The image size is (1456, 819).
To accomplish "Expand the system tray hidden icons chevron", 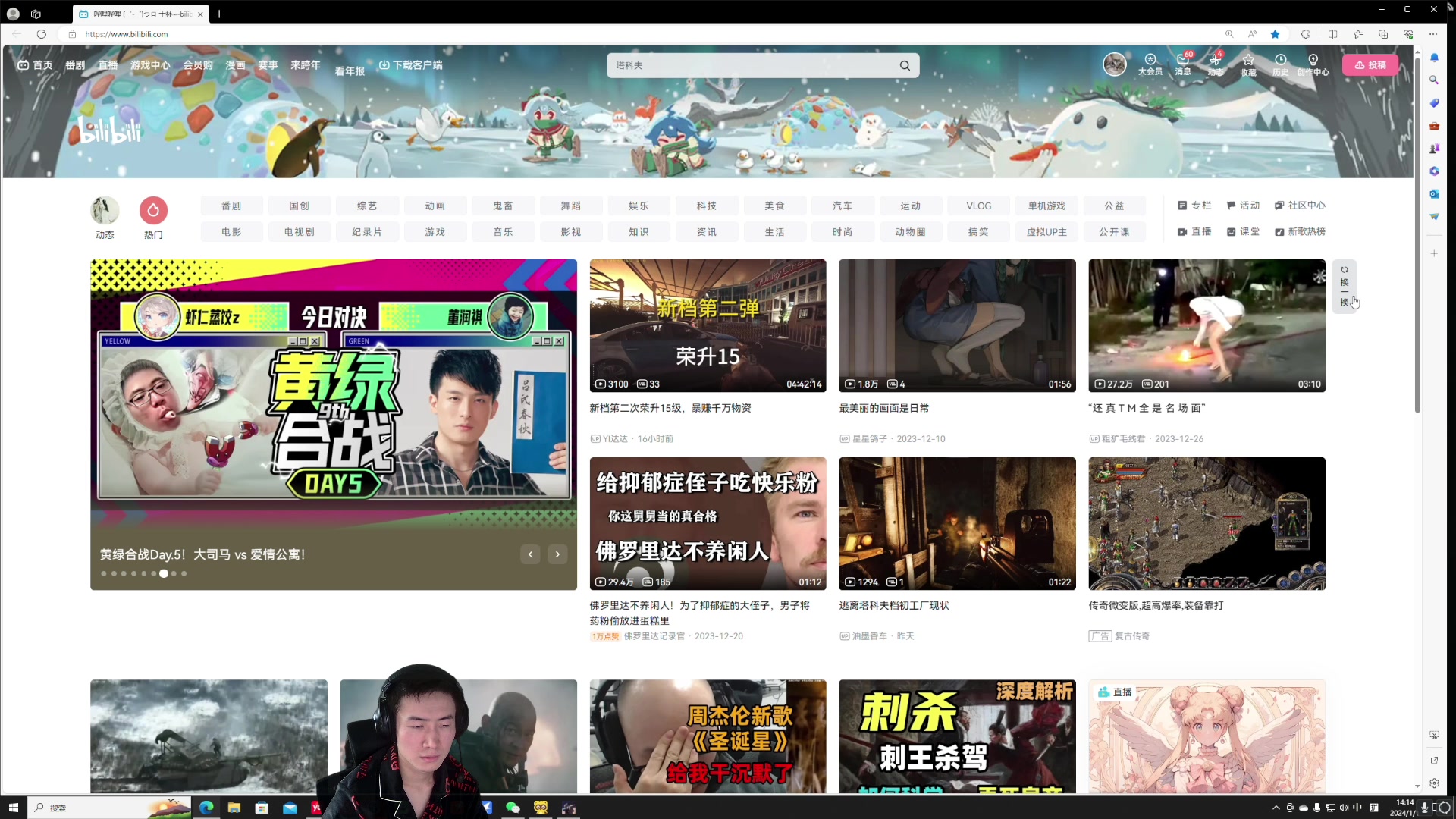I will 1276,808.
